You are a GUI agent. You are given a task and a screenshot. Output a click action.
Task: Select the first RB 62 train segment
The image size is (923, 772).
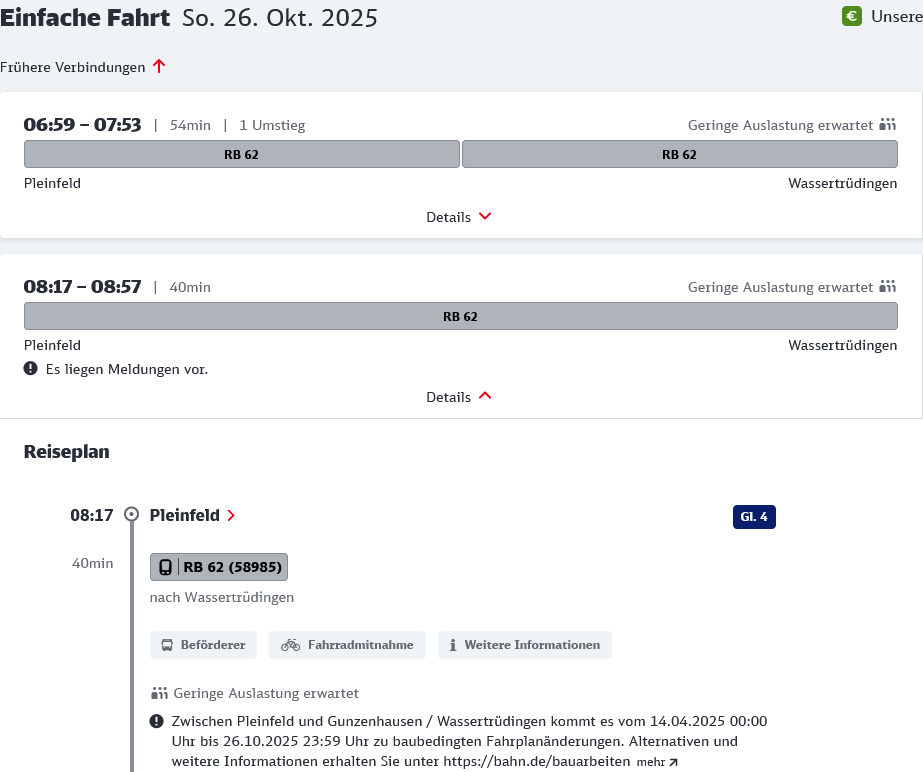point(241,154)
